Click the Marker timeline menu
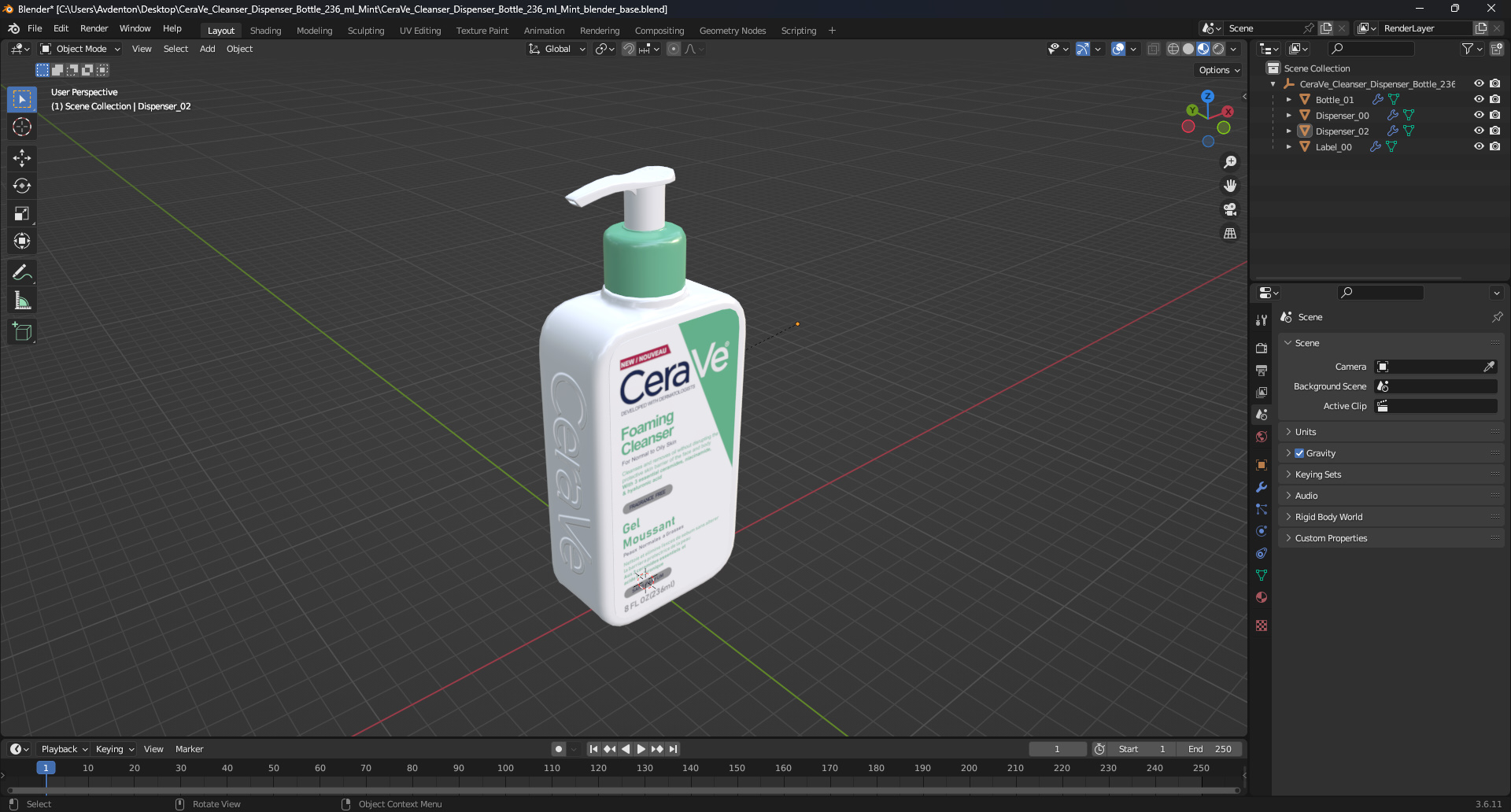This screenshot has width=1511, height=812. point(189,749)
